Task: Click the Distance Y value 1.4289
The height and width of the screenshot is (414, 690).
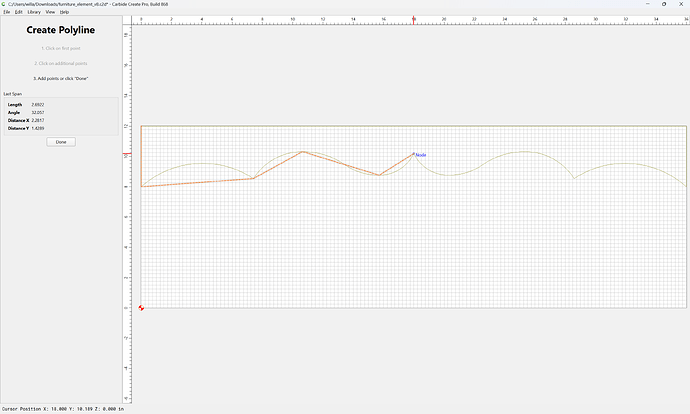Action: (x=38, y=128)
